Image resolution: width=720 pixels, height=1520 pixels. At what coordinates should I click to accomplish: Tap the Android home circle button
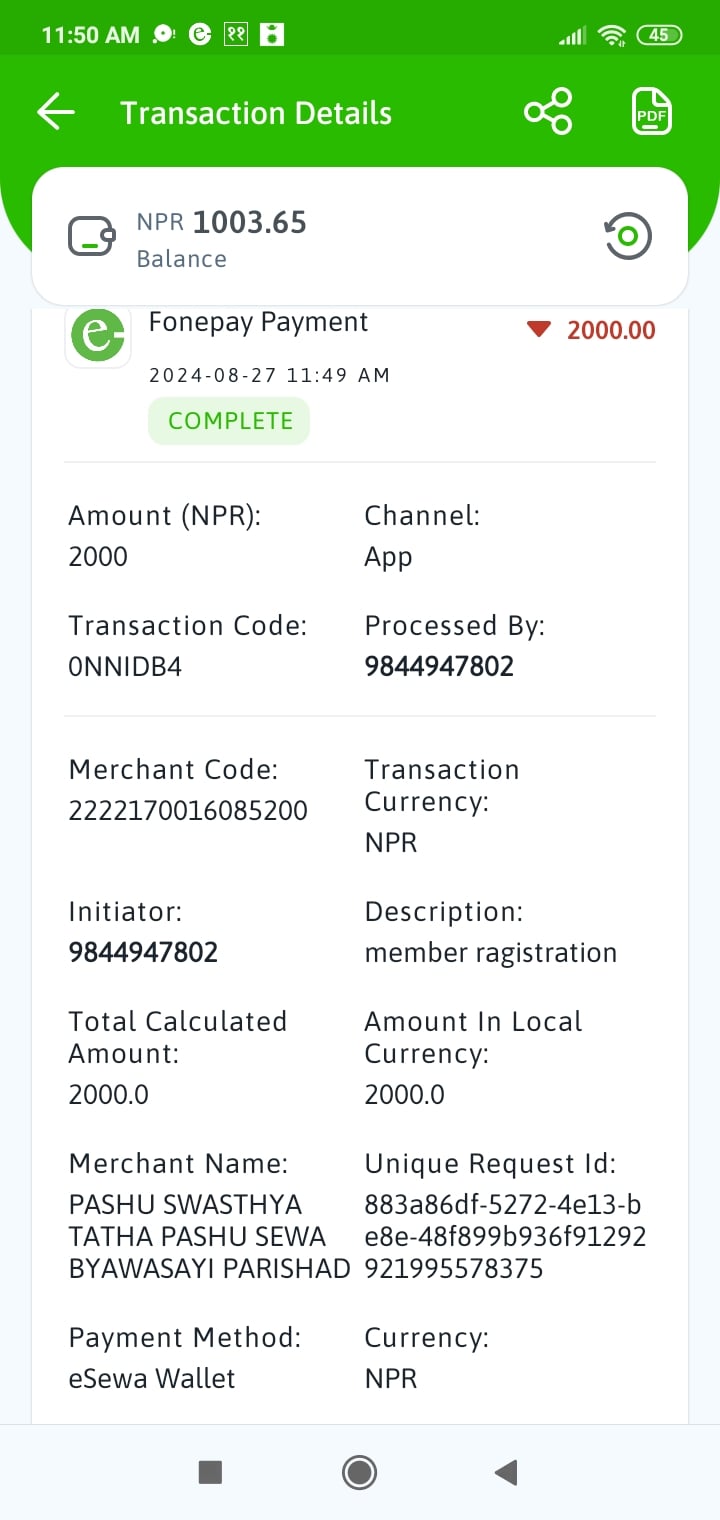(359, 1471)
